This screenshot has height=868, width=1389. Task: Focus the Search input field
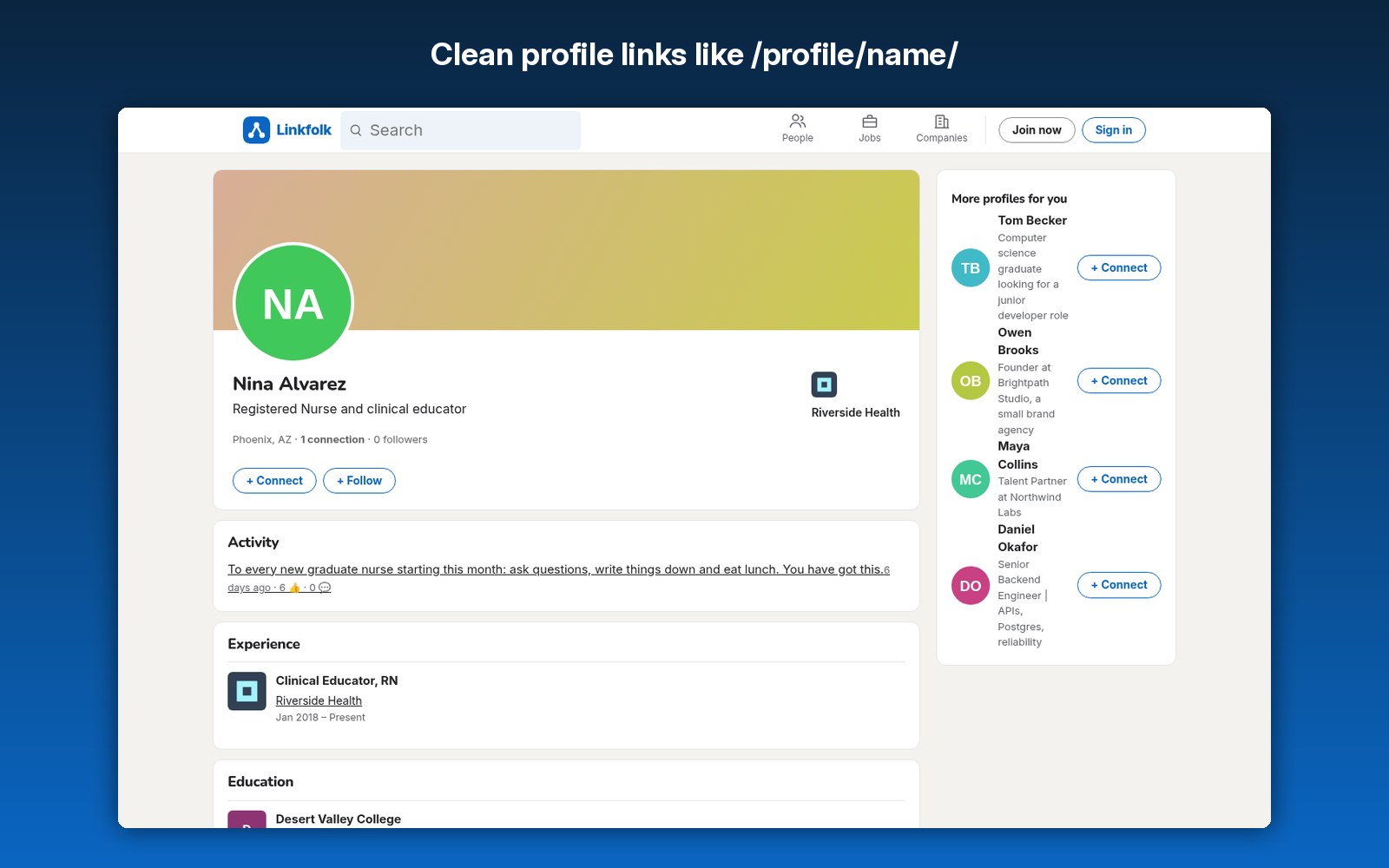pyautogui.click(x=461, y=130)
